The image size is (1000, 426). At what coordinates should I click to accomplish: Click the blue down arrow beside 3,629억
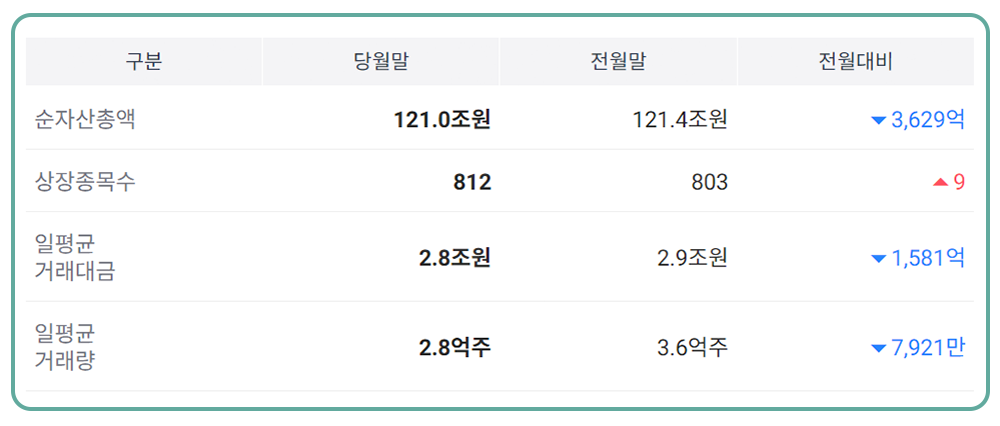878,121
